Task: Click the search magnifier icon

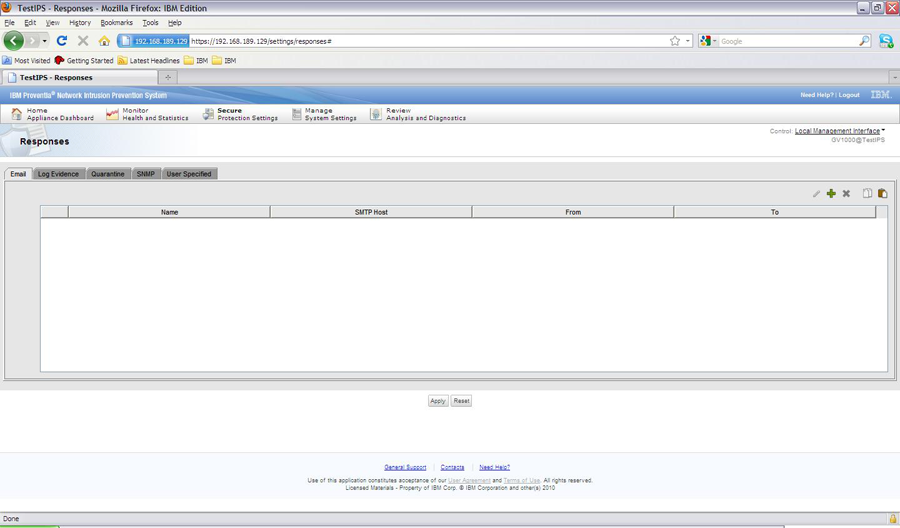Action: pos(864,41)
